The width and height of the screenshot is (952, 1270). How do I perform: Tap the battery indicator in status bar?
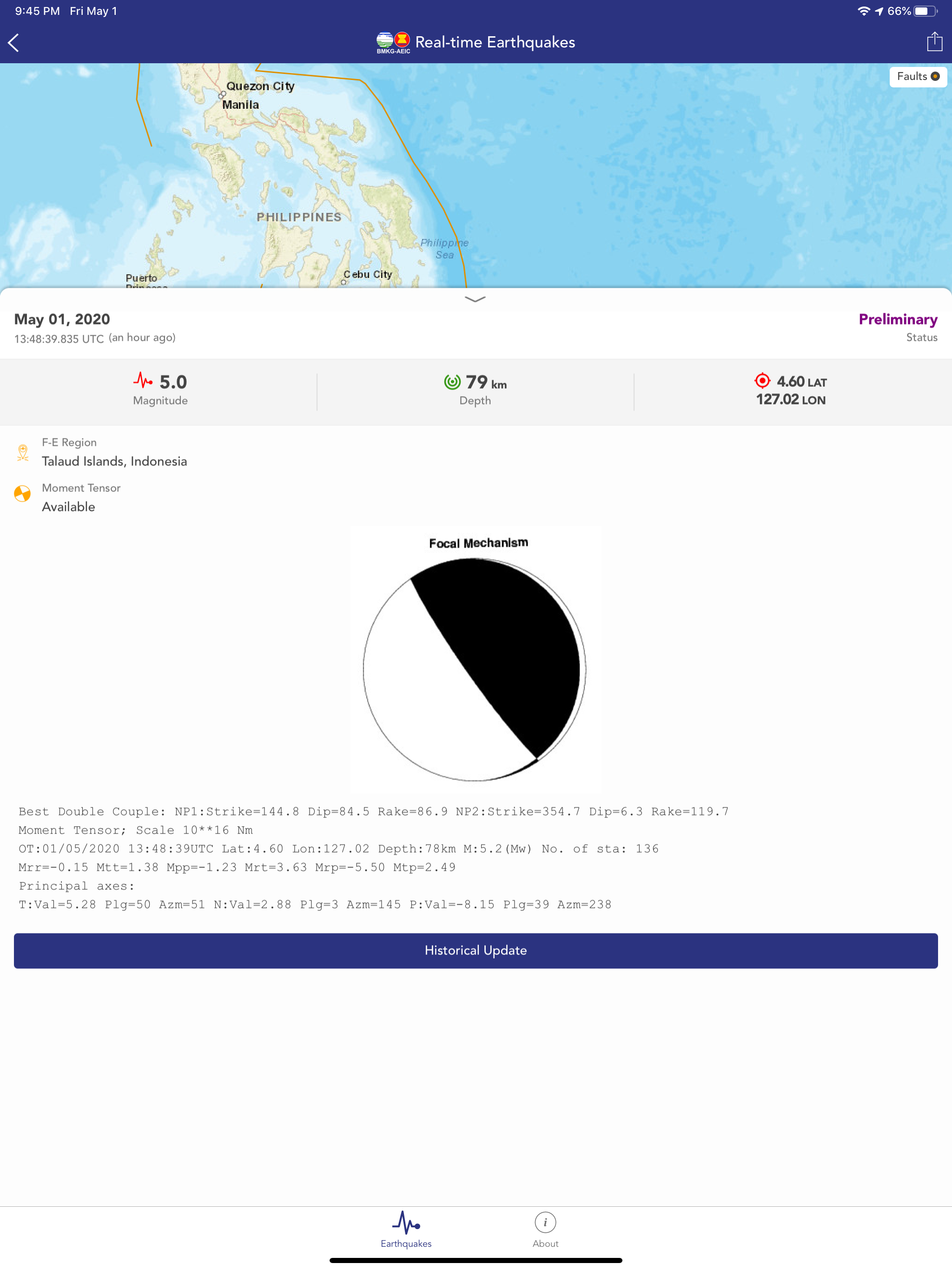pyautogui.click(x=926, y=11)
